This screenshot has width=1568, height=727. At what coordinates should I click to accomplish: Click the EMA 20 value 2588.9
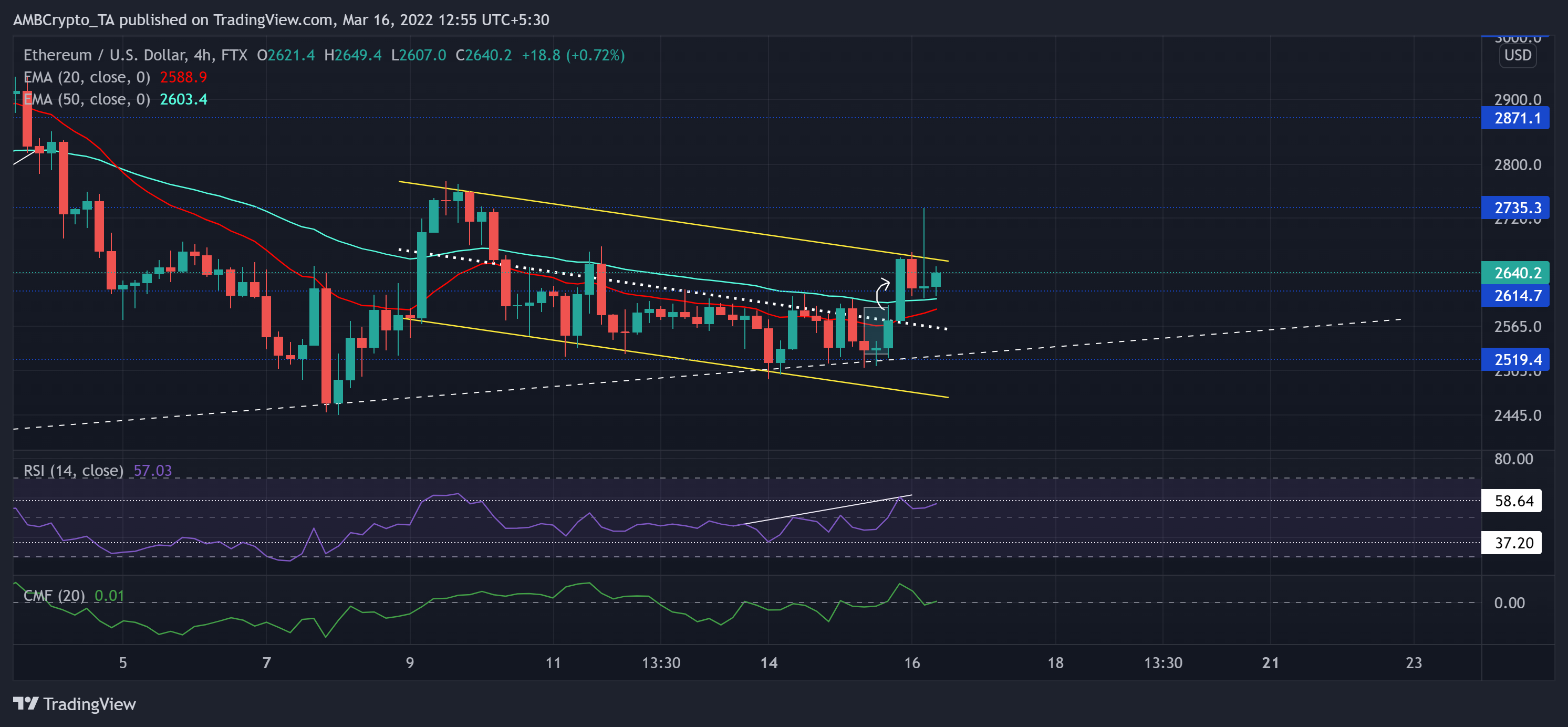[x=183, y=77]
